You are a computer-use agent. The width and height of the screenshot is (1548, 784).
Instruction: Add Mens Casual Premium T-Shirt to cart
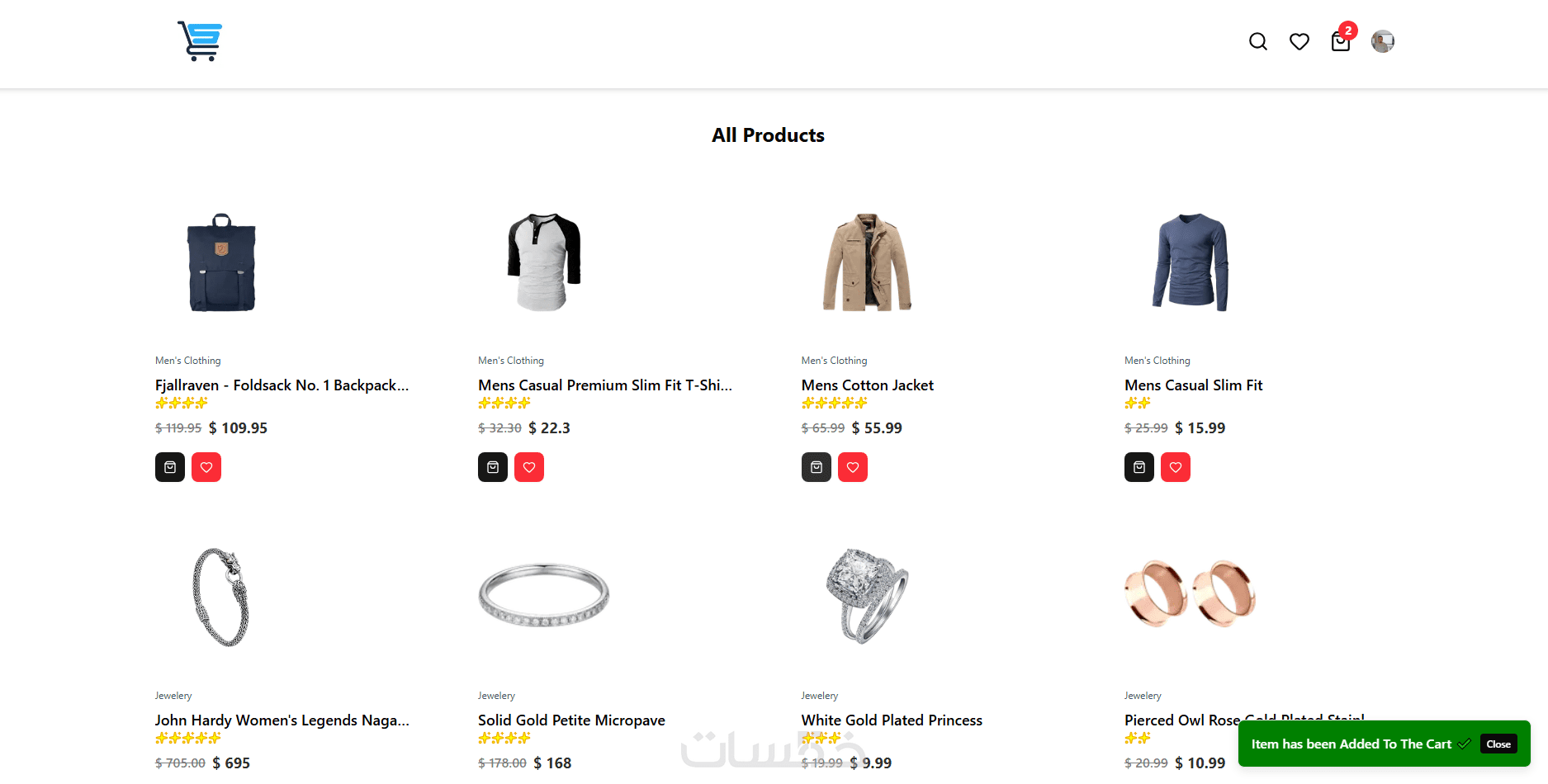[x=493, y=467]
